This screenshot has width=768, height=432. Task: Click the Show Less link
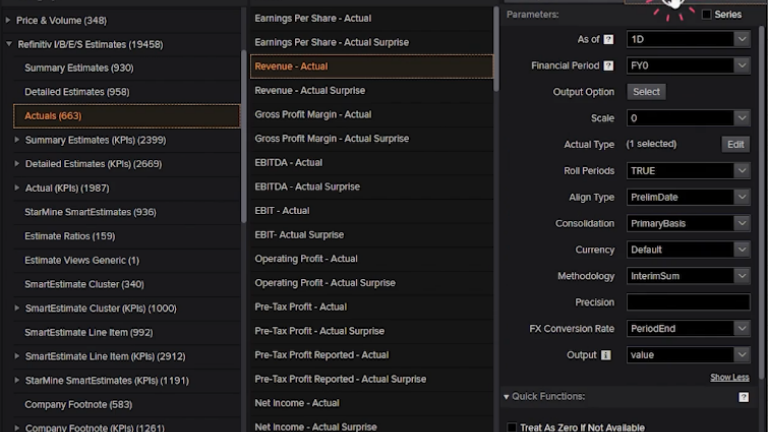(x=729, y=377)
